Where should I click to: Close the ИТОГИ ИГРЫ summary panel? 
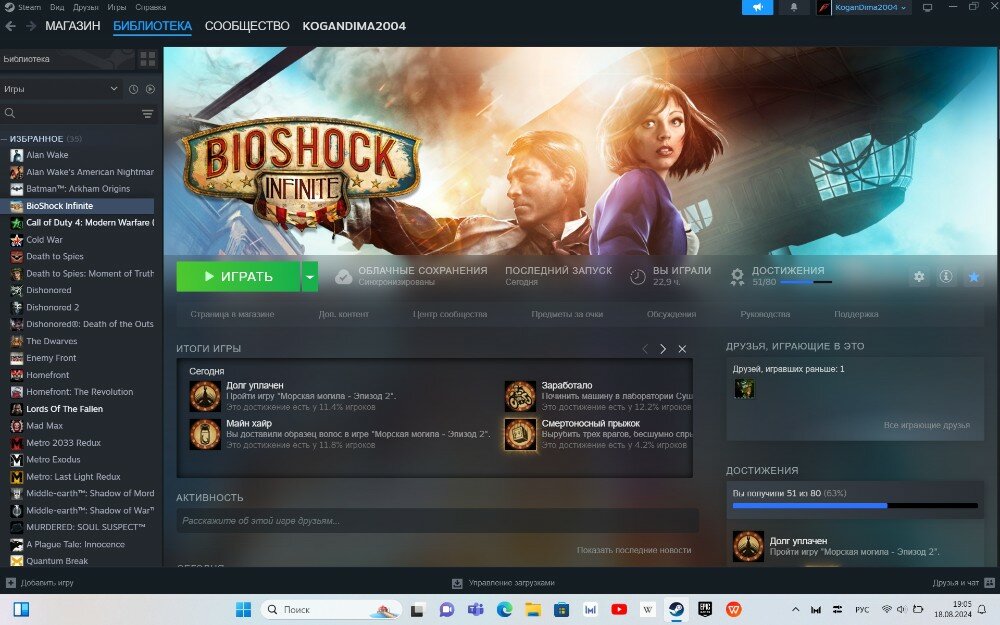tap(682, 349)
